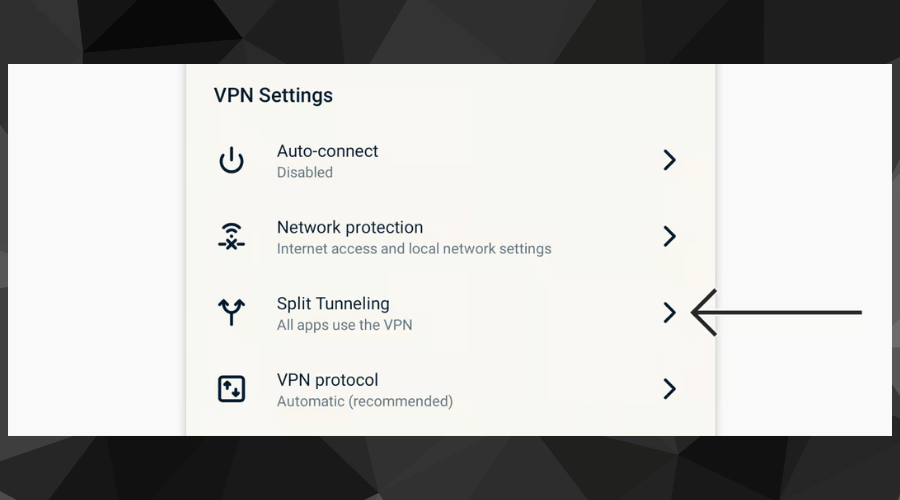Click the "All apps use the VPN" text
The height and width of the screenshot is (500, 900).
344,324
